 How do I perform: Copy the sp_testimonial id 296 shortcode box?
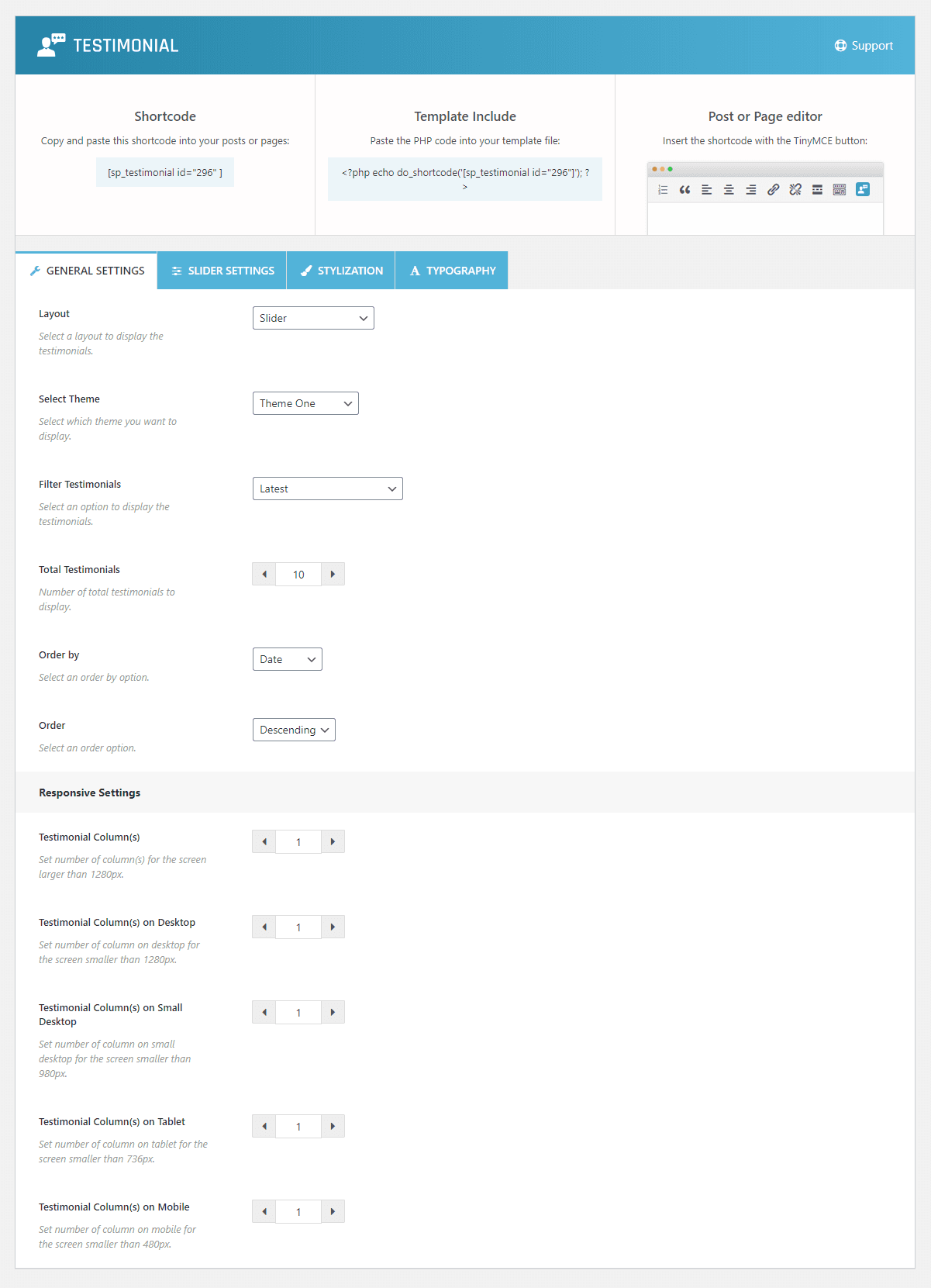(x=165, y=172)
